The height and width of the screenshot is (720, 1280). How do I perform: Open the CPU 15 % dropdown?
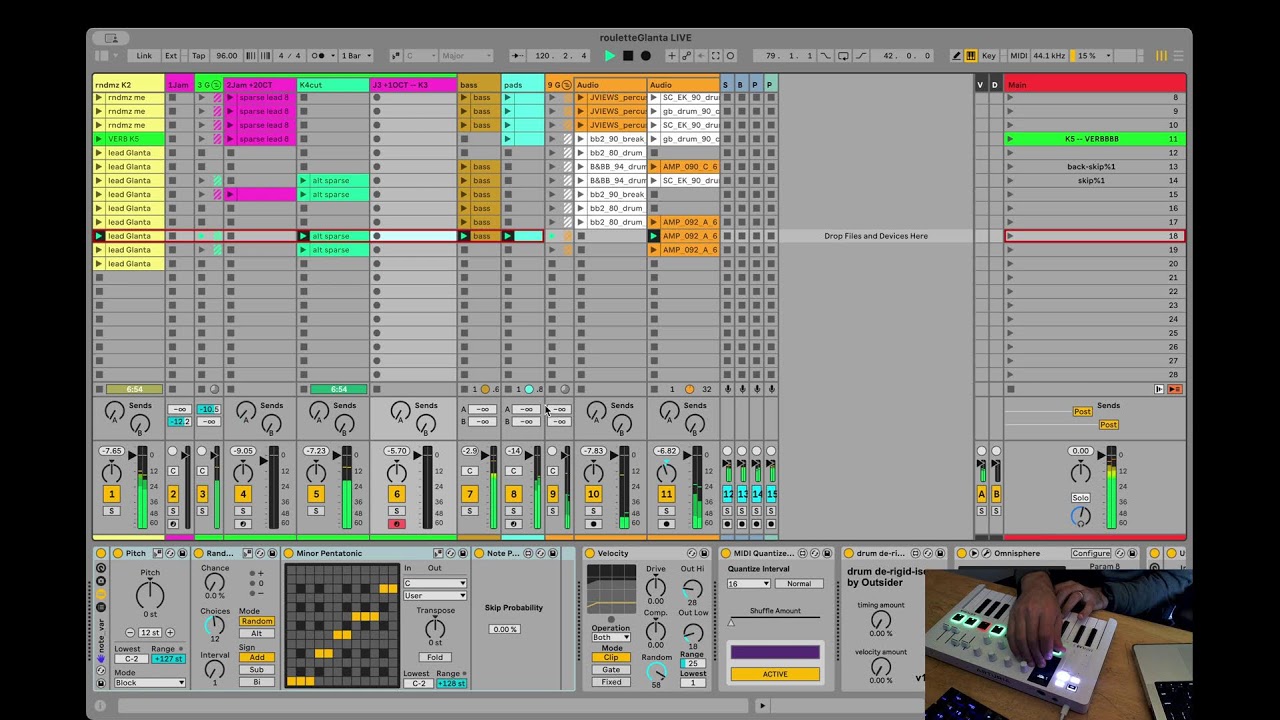coord(1093,56)
